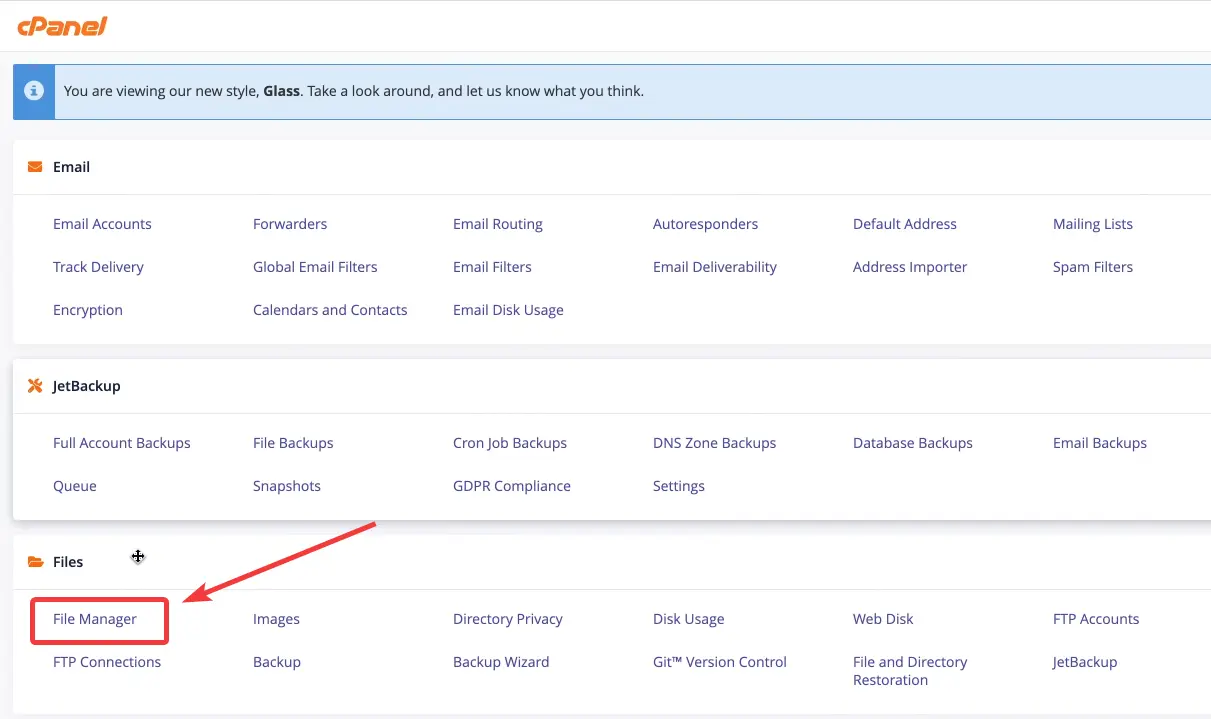Open Git Version Control

[x=720, y=662]
